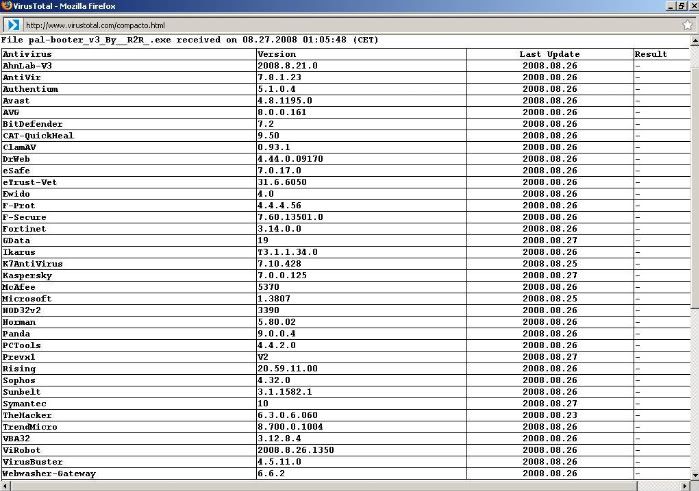Screen dimensions: 699x491
Task: Click the Result column header
Action: tap(651, 54)
